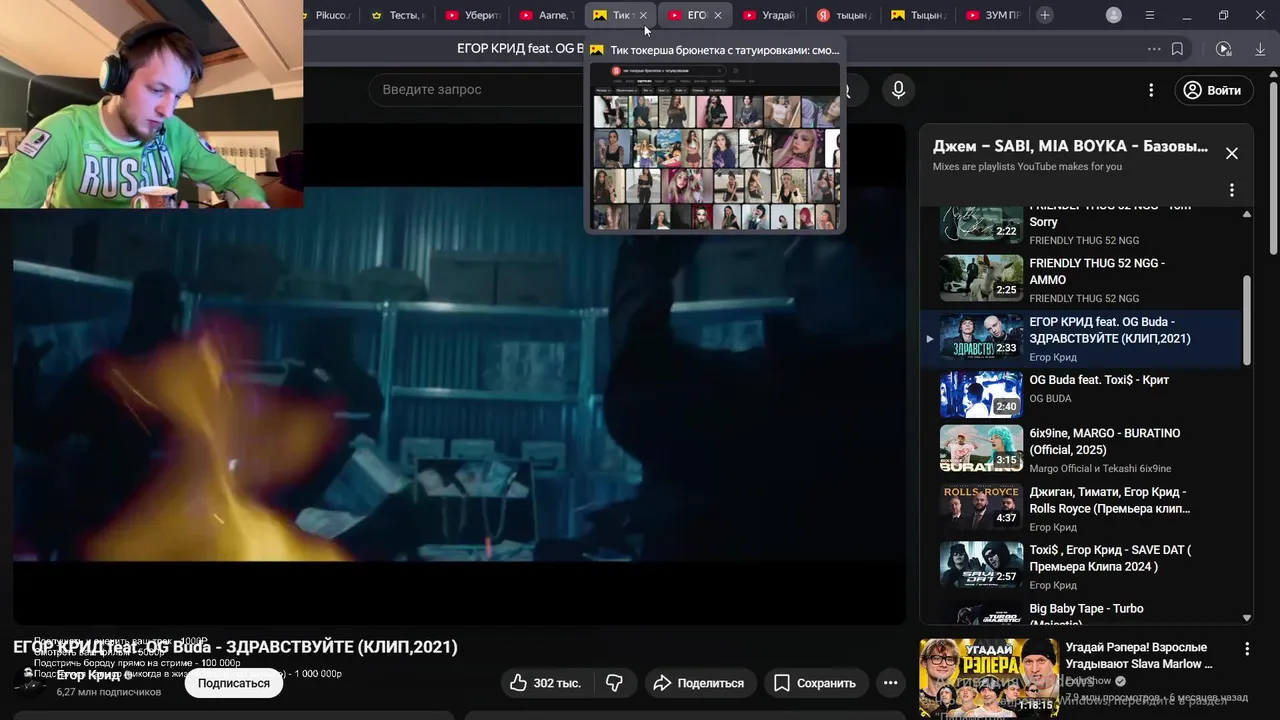This screenshot has height=720, width=1280.
Task: Open the Тесты browser tab
Action: click(398, 15)
